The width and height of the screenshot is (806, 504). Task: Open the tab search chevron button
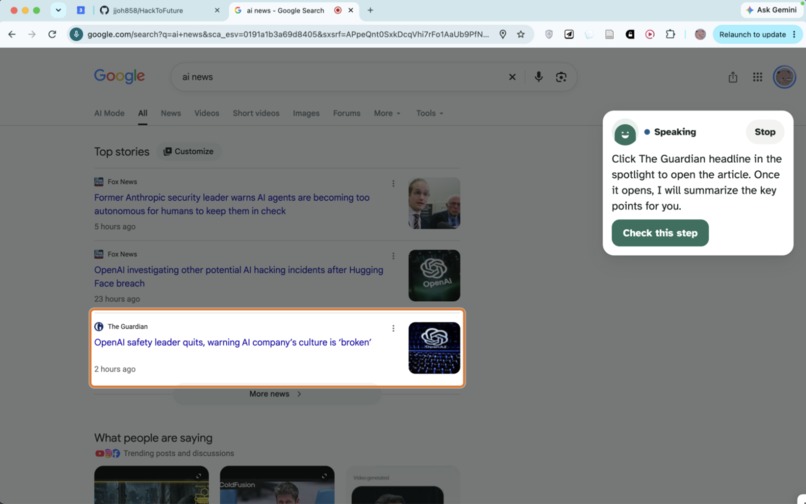pos(58,10)
